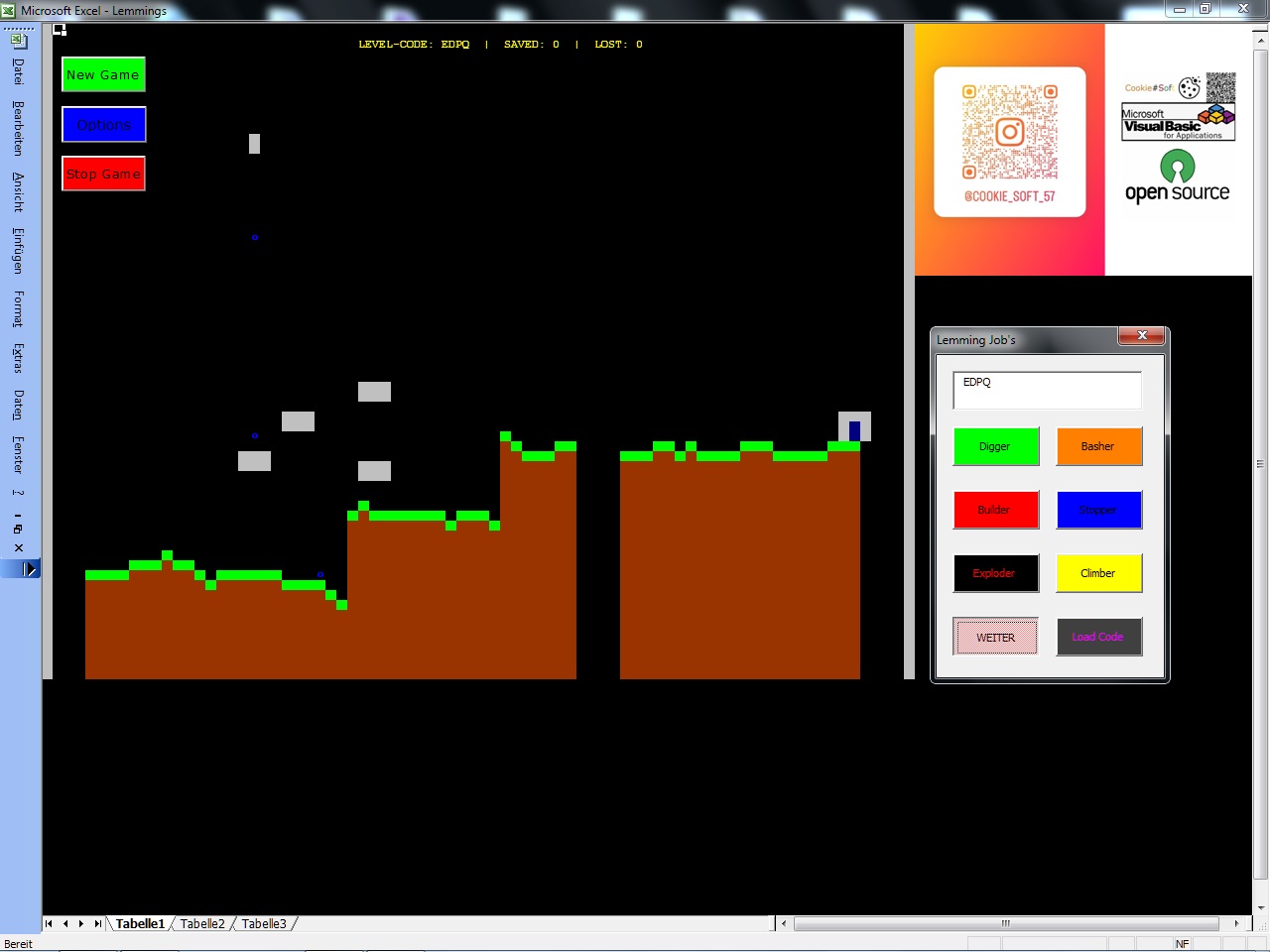Click the vertical scrollbar up arrow
This screenshot has height=952, width=1270.
point(1261,41)
